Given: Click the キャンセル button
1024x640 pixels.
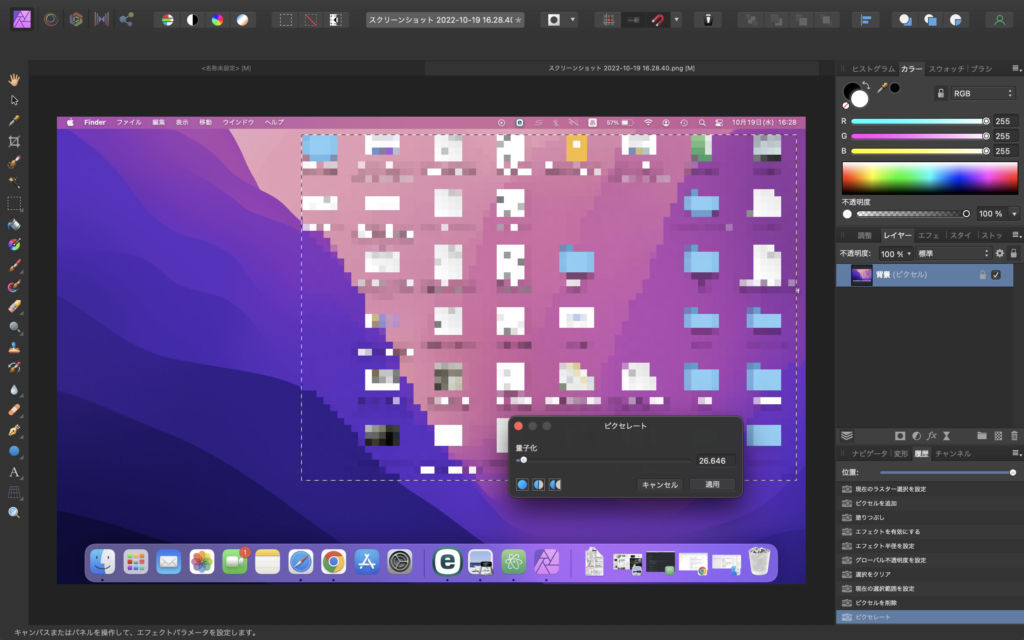Looking at the screenshot, I should click(660, 485).
